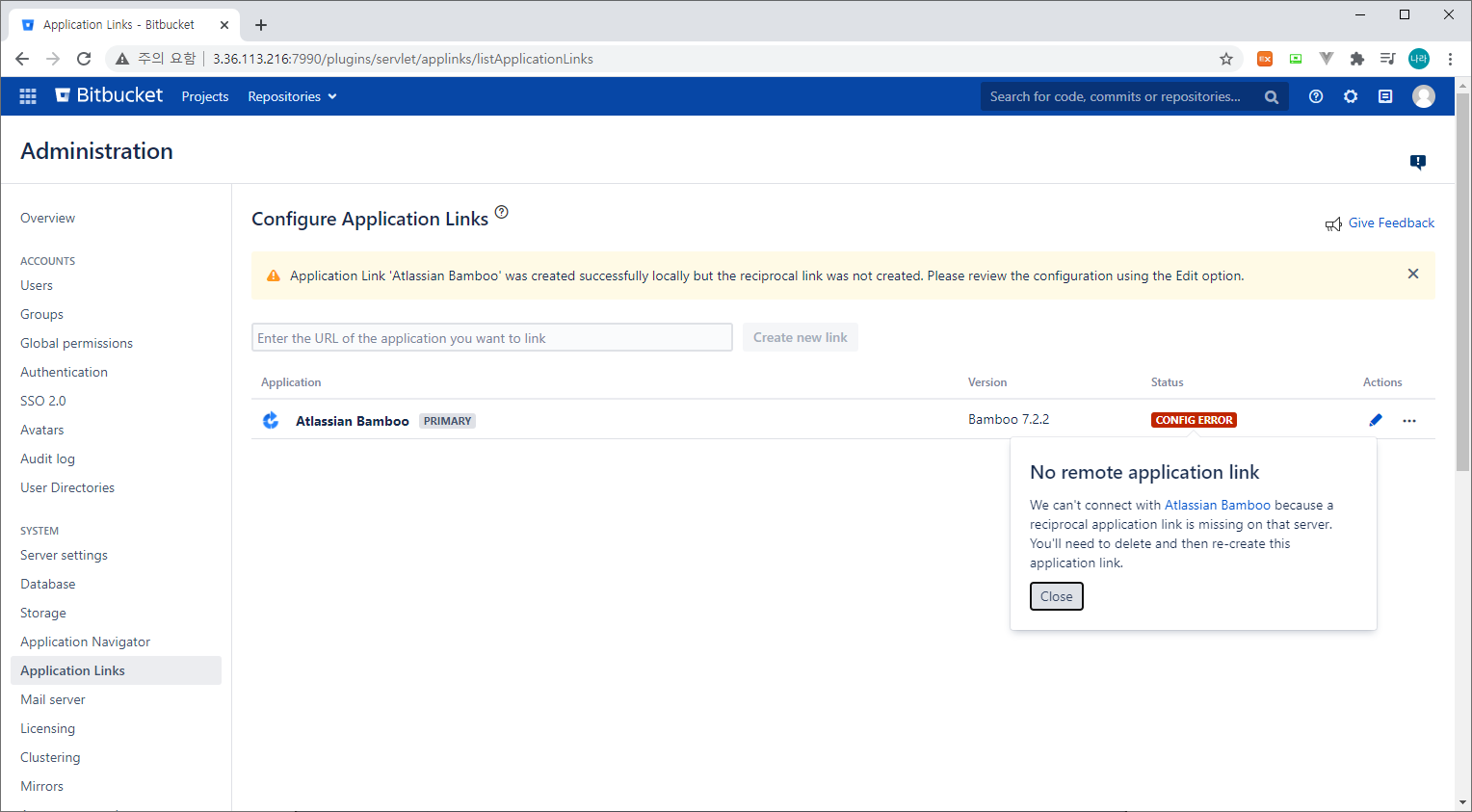
Task: Click the feedback speech bubble icon
Action: [1418, 162]
